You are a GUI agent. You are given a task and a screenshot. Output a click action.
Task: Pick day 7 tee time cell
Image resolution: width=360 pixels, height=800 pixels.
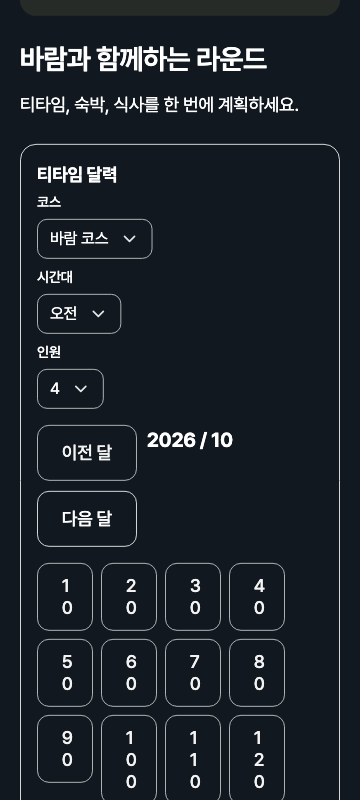[193, 673]
